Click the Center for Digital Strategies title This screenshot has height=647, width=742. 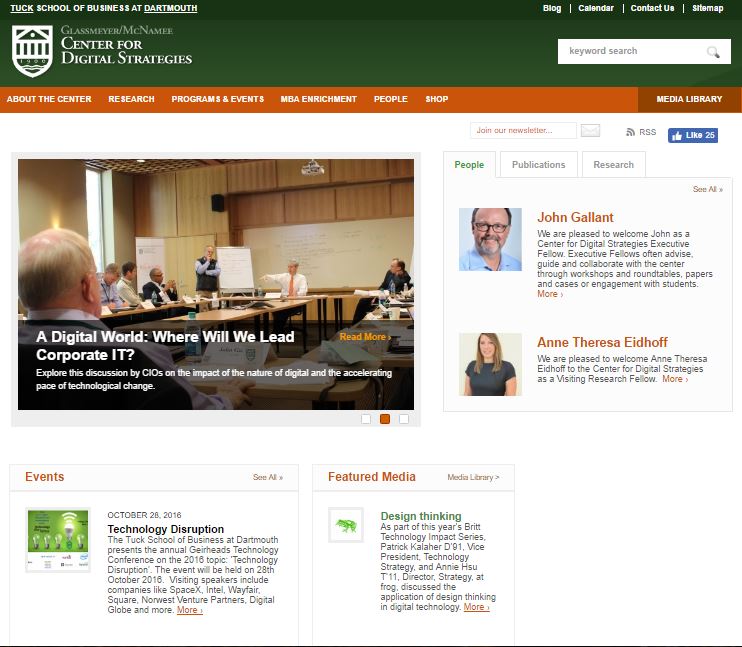click(x=126, y=51)
